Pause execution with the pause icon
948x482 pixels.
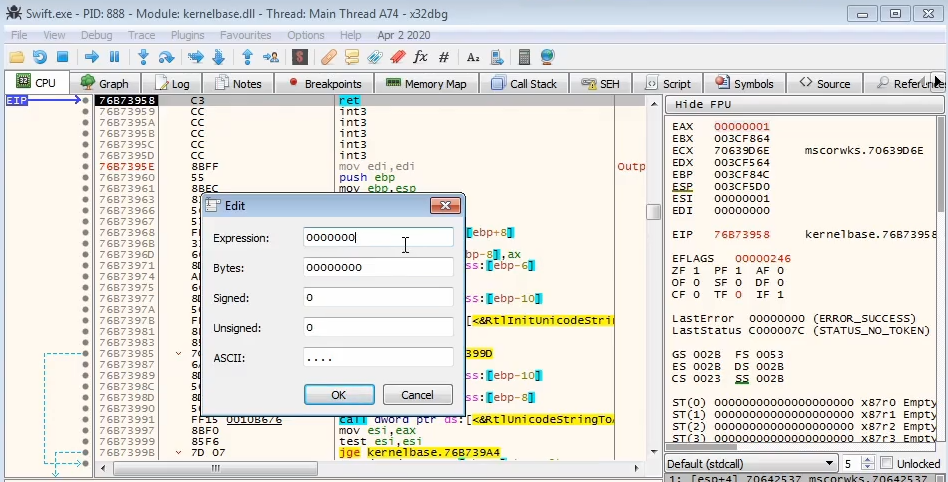(x=114, y=57)
